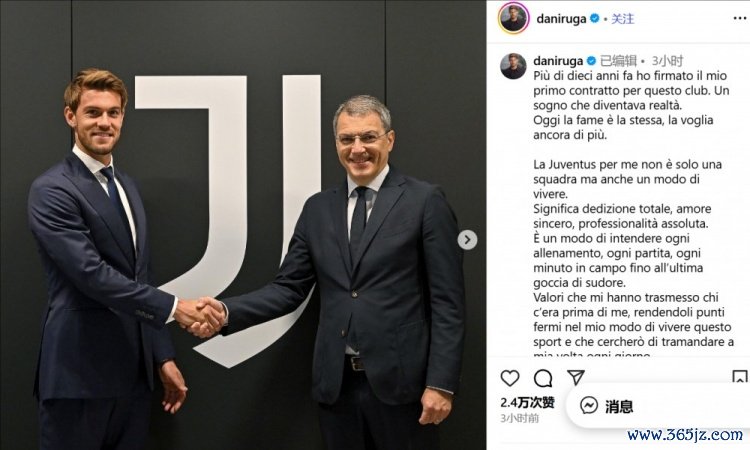Like the post with the heart icon
750x450 pixels.
coord(510,378)
